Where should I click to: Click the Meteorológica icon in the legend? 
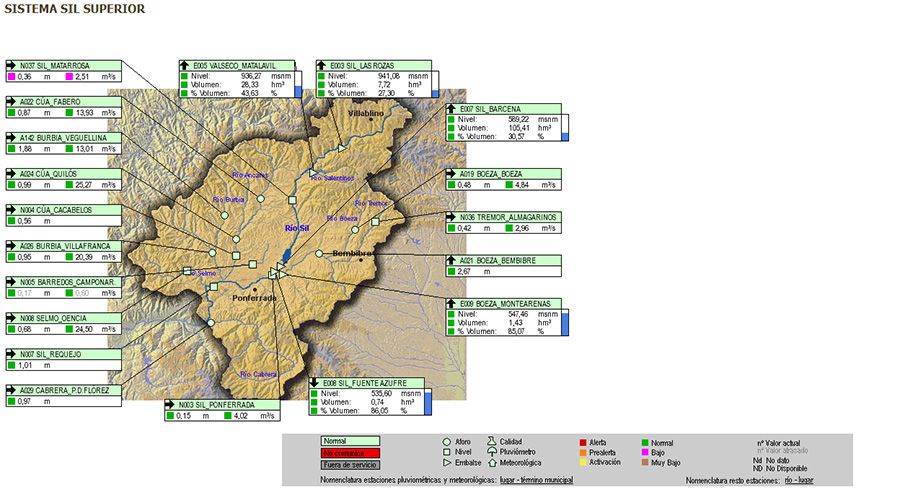point(491,463)
